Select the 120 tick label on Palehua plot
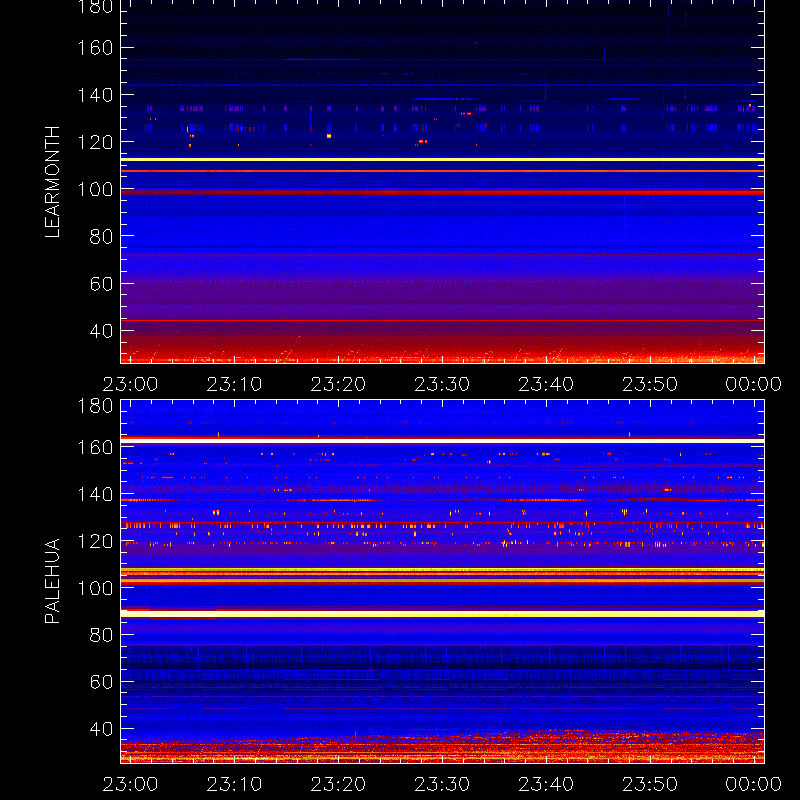 pos(95,541)
